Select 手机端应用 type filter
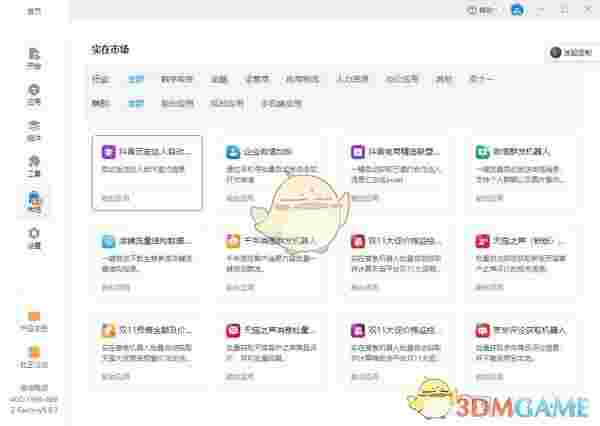The image size is (600, 426). [282, 103]
